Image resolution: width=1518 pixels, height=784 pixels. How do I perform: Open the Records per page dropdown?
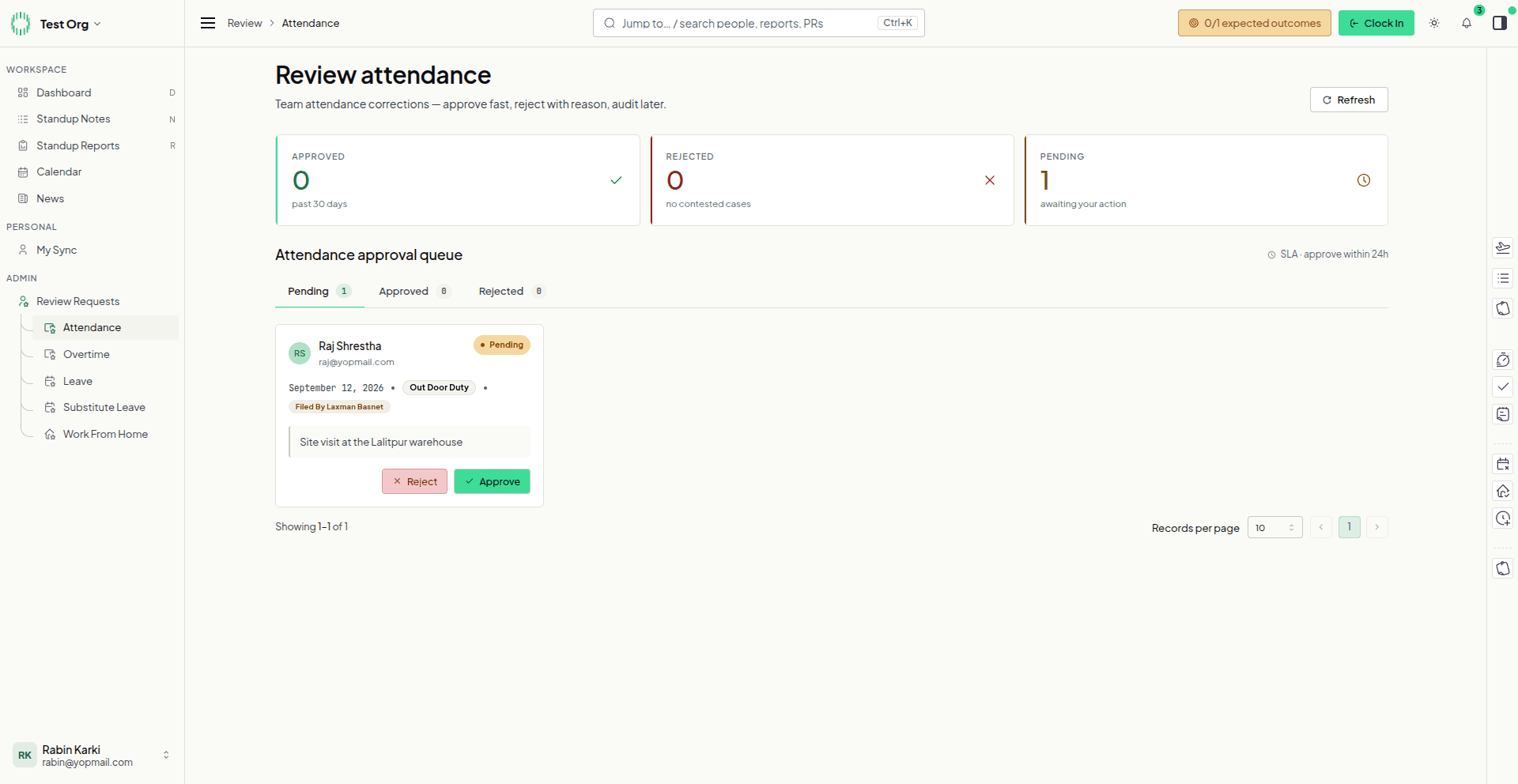[x=1274, y=527]
